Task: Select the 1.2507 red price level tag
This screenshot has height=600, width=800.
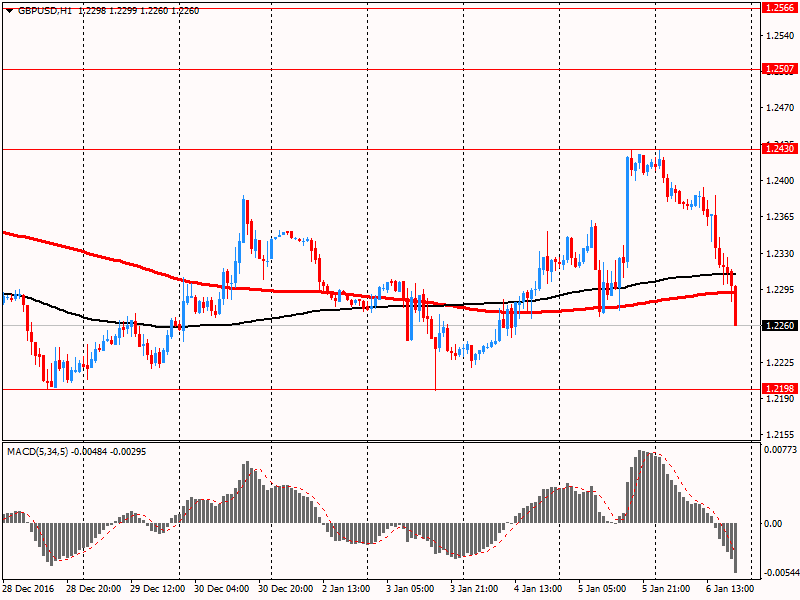Action: [x=777, y=70]
